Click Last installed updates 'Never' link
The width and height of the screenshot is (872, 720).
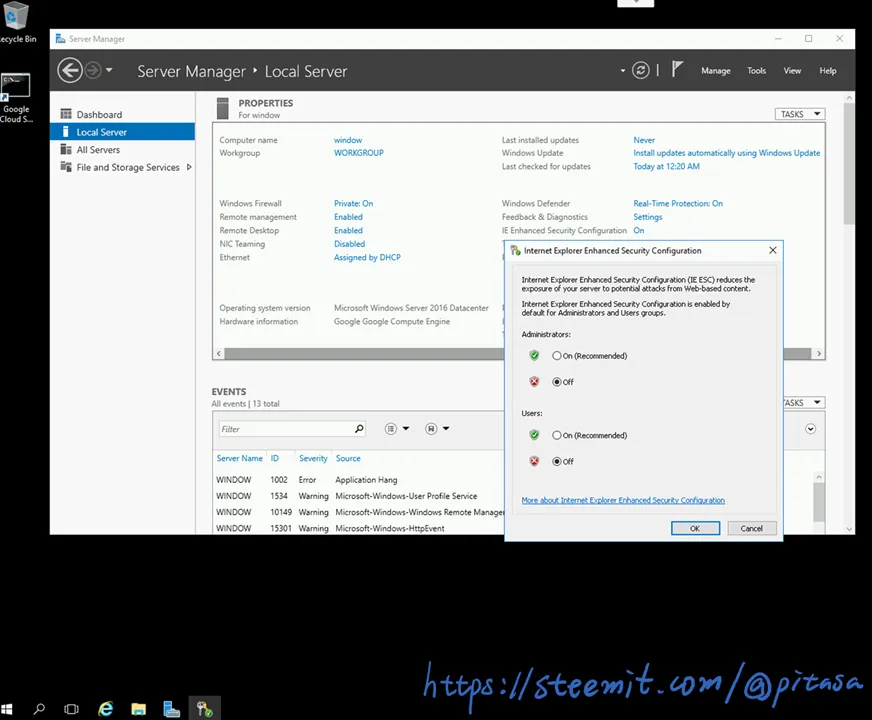(x=644, y=140)
